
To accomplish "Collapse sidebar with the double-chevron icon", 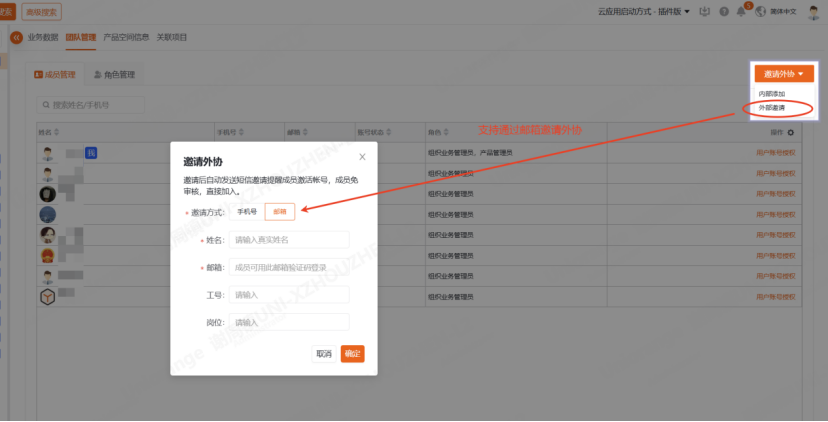I will point(16,37).
